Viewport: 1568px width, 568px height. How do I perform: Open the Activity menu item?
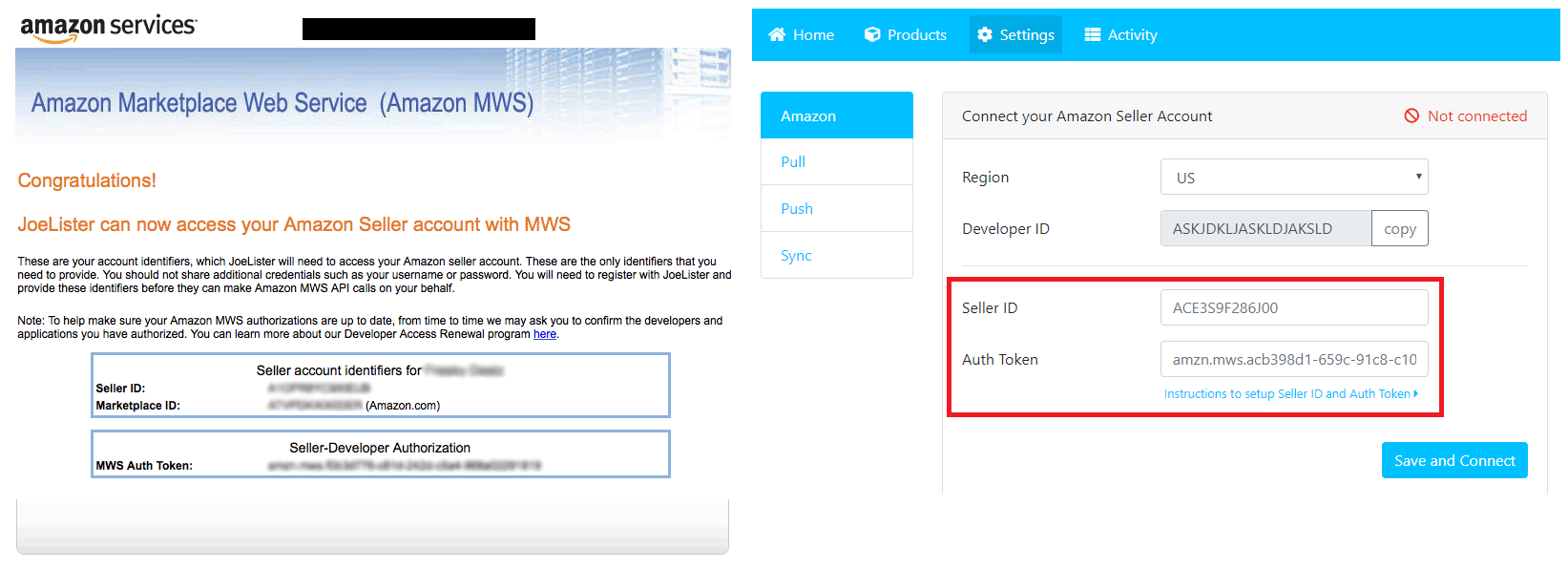click(1121, 34)
